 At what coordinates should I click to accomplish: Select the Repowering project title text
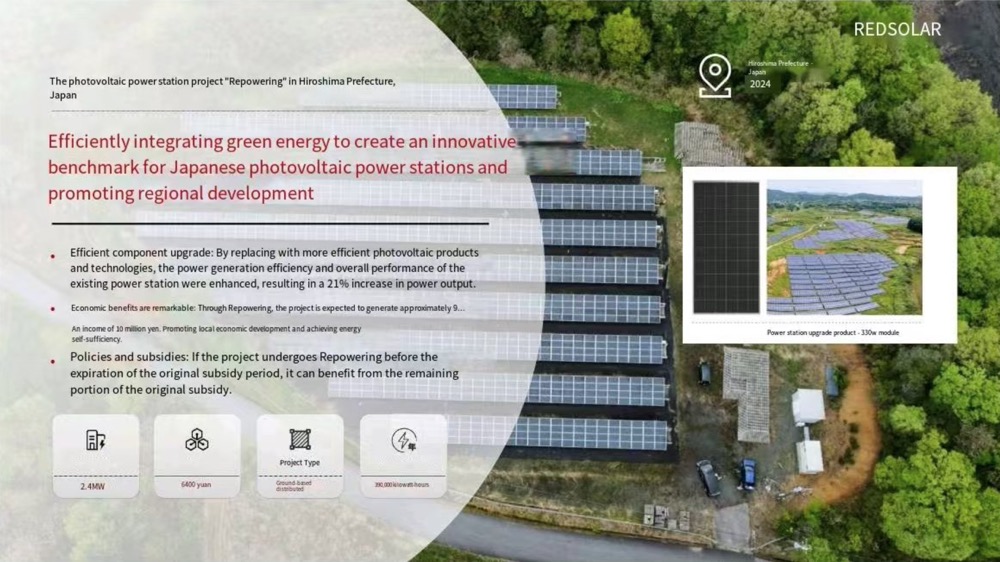pyautogui.click(x=222, y=87)
